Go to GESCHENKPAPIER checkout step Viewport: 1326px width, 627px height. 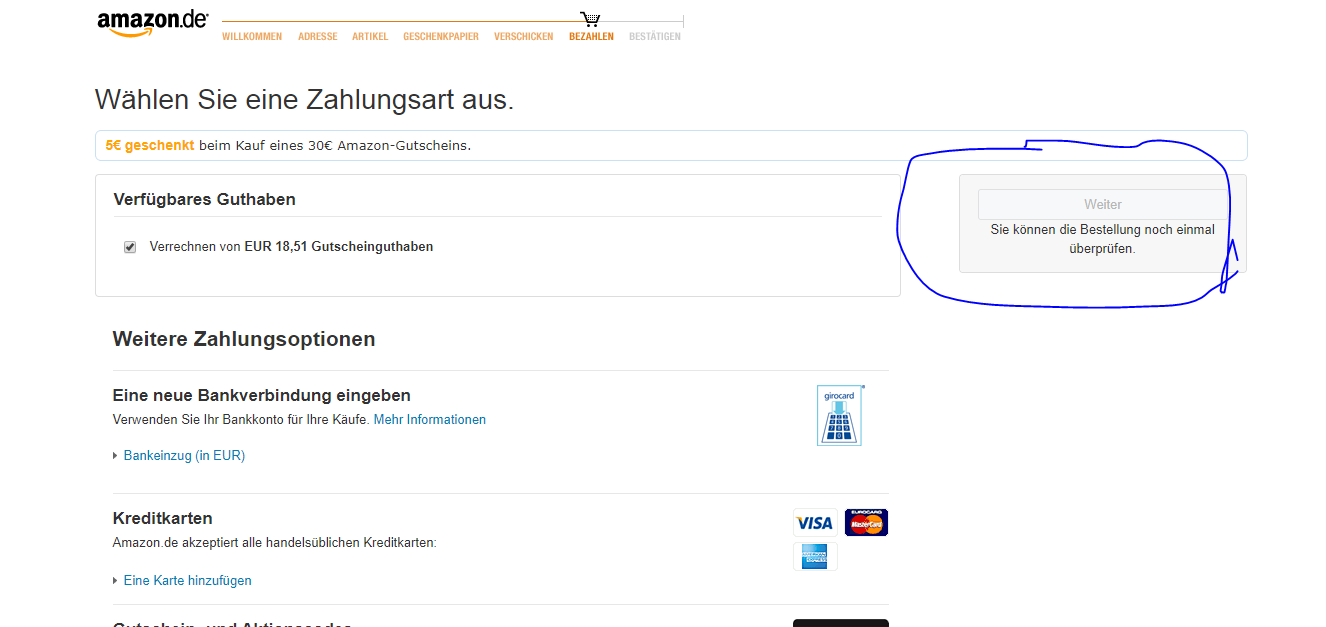[x=441, y=37]
